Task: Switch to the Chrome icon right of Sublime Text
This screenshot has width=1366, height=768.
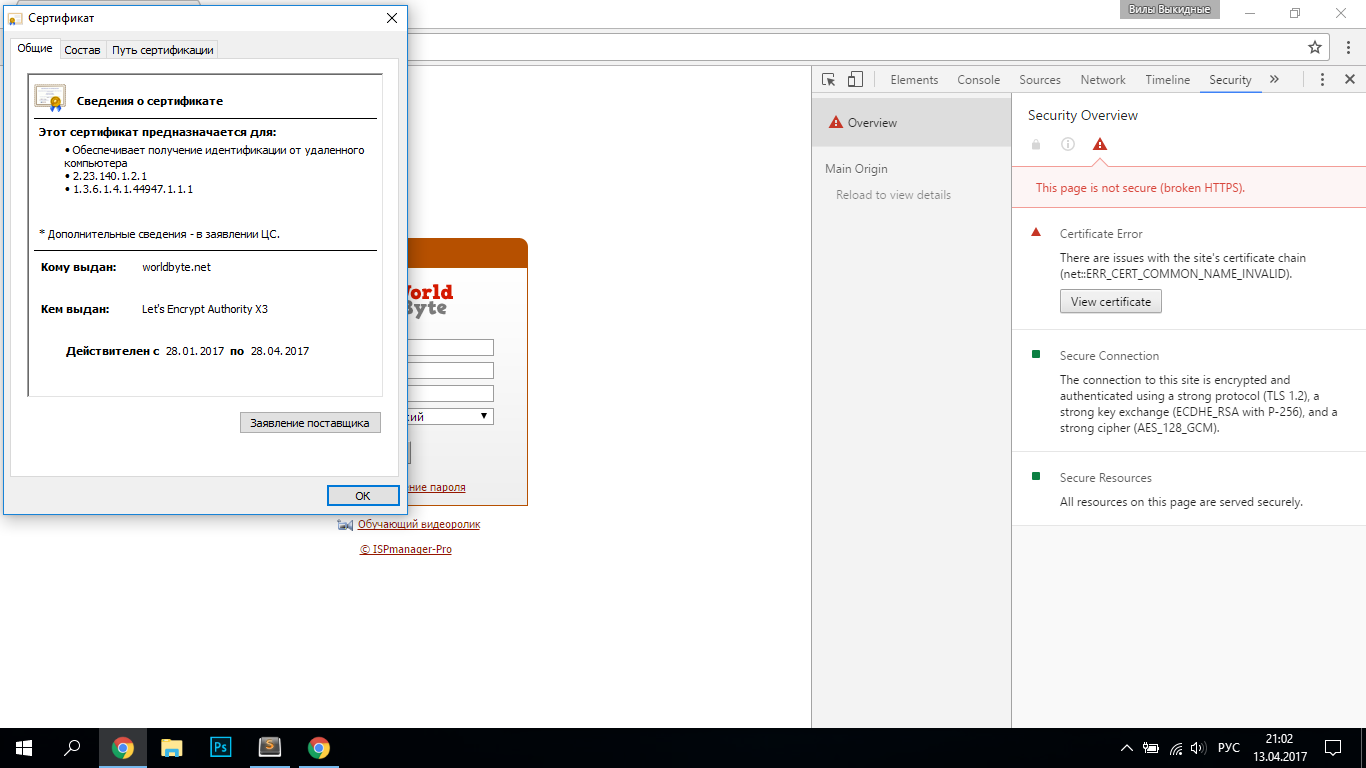Action: pos(319,748)
